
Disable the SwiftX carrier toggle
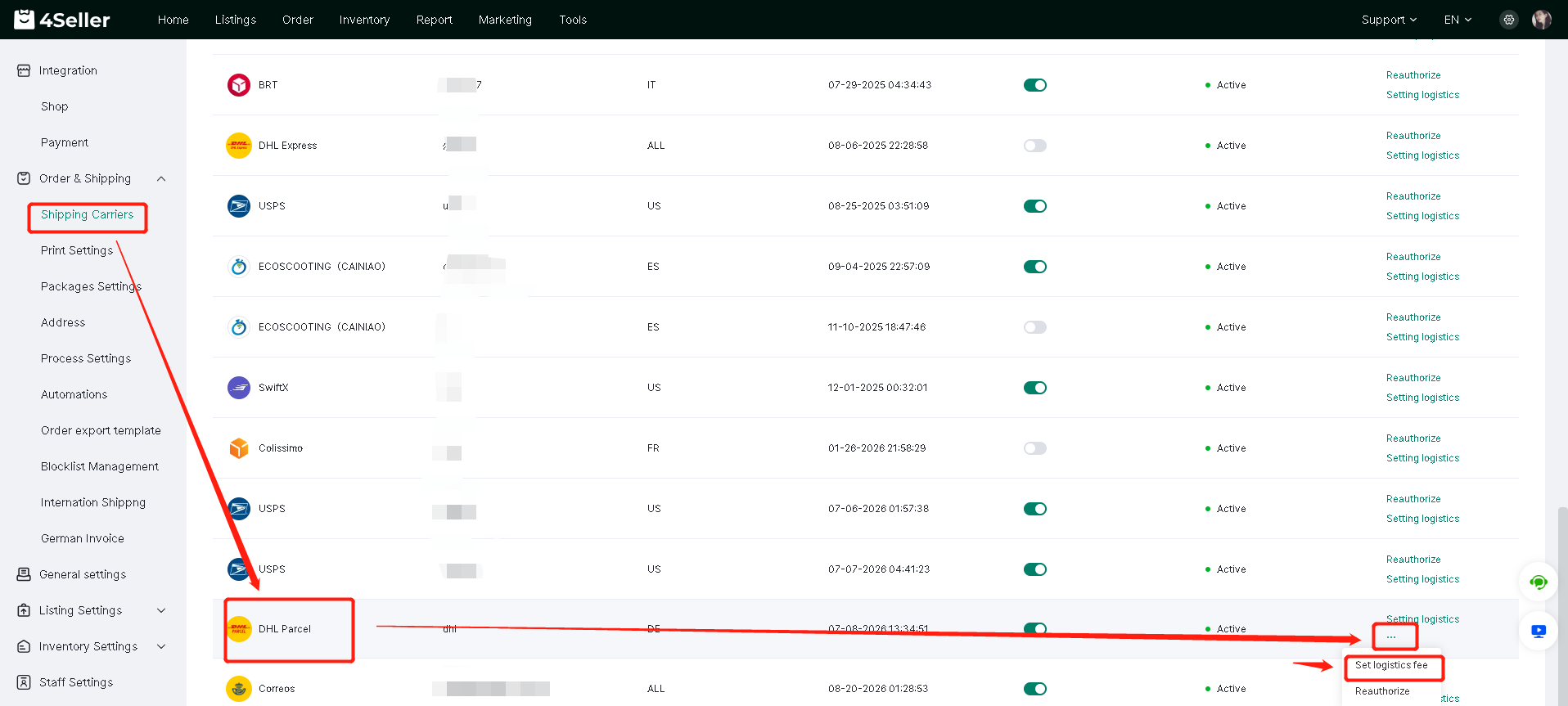pos(1035,388)
